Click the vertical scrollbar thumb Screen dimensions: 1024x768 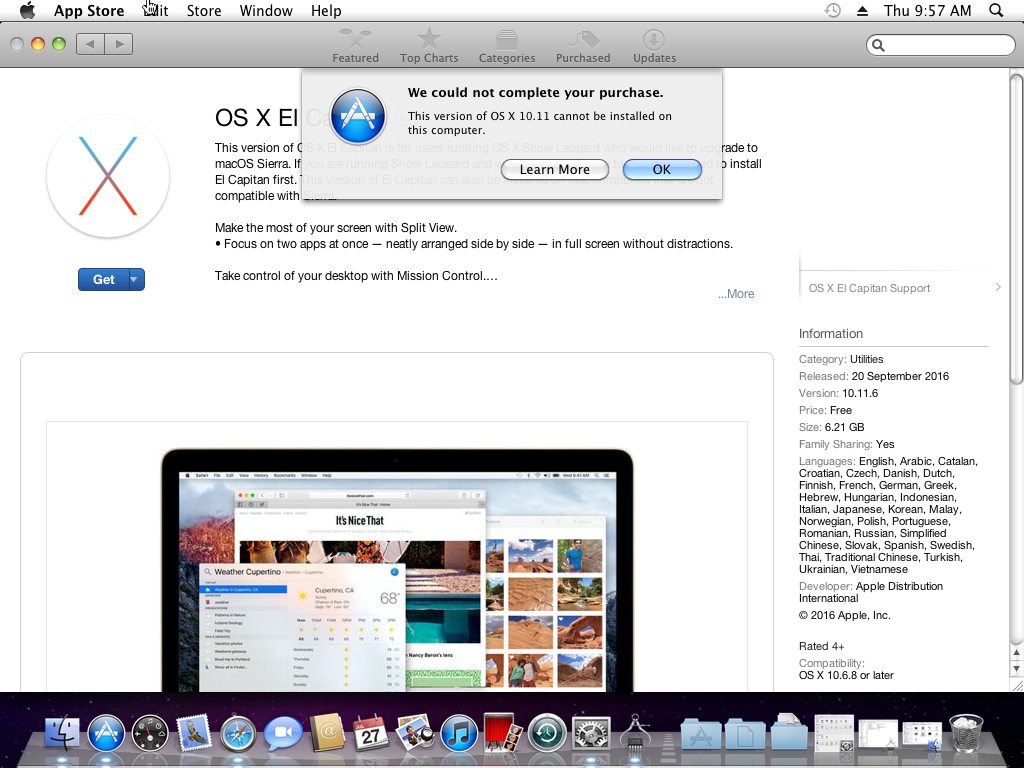pos(1016,229)
